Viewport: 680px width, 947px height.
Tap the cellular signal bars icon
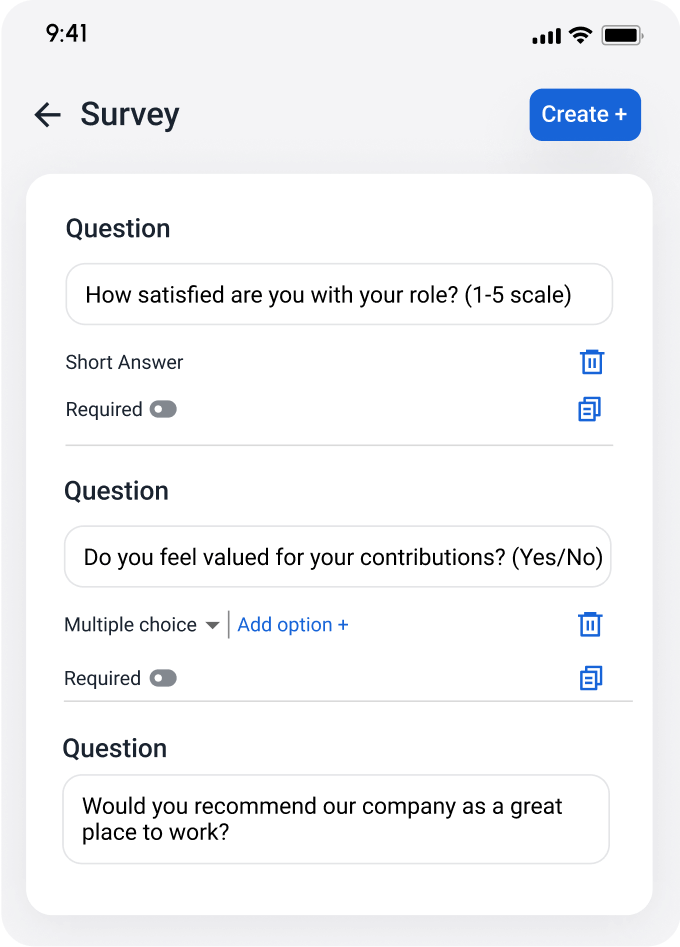point(547,37)
